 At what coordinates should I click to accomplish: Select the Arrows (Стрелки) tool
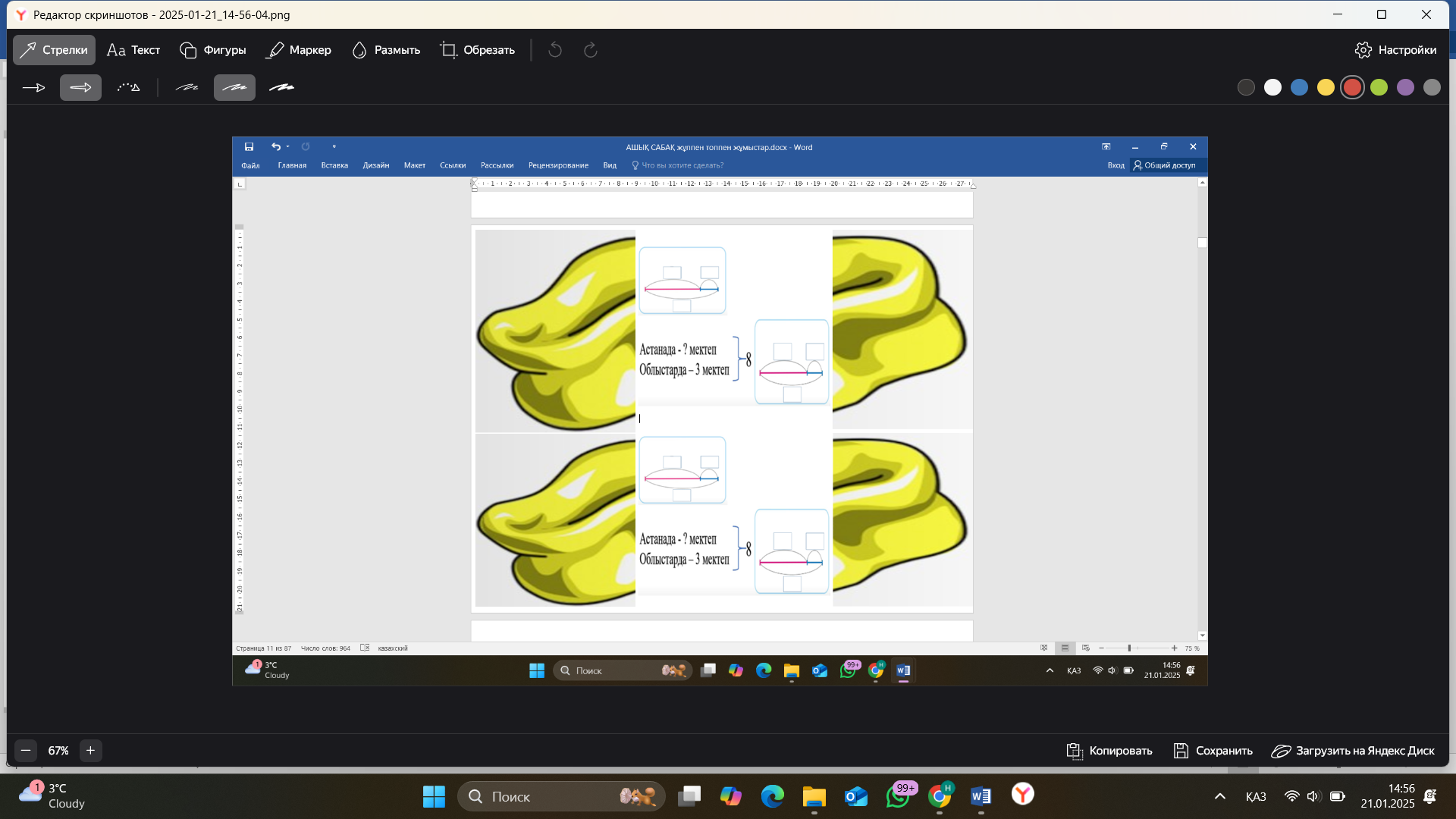[54, 50]
